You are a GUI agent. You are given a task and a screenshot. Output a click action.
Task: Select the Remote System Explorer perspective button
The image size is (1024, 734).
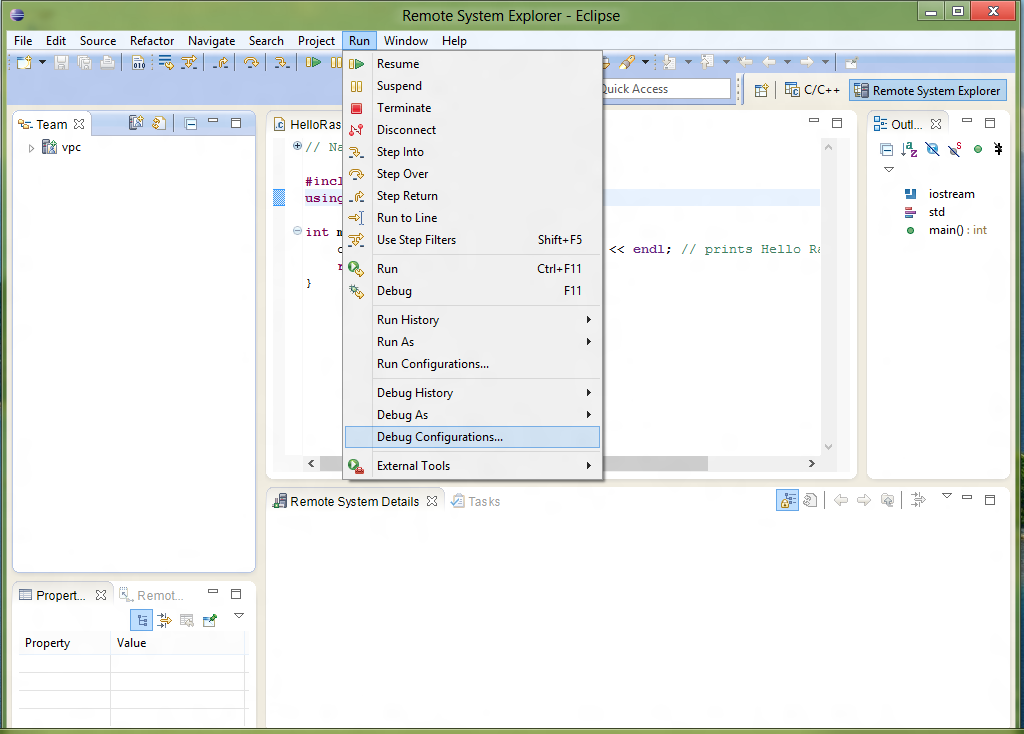coord(928,90)
